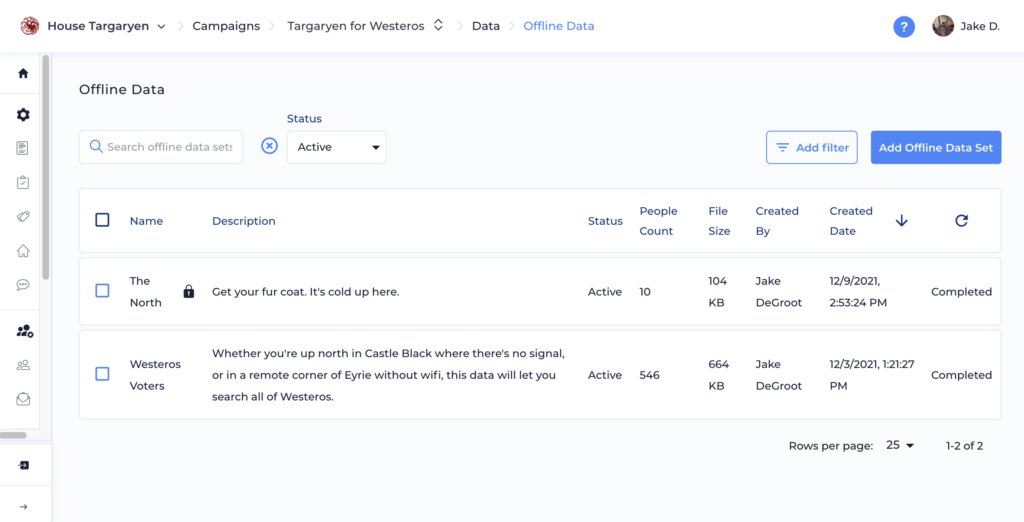Sort by the Status column header

(x=605, y=221)
